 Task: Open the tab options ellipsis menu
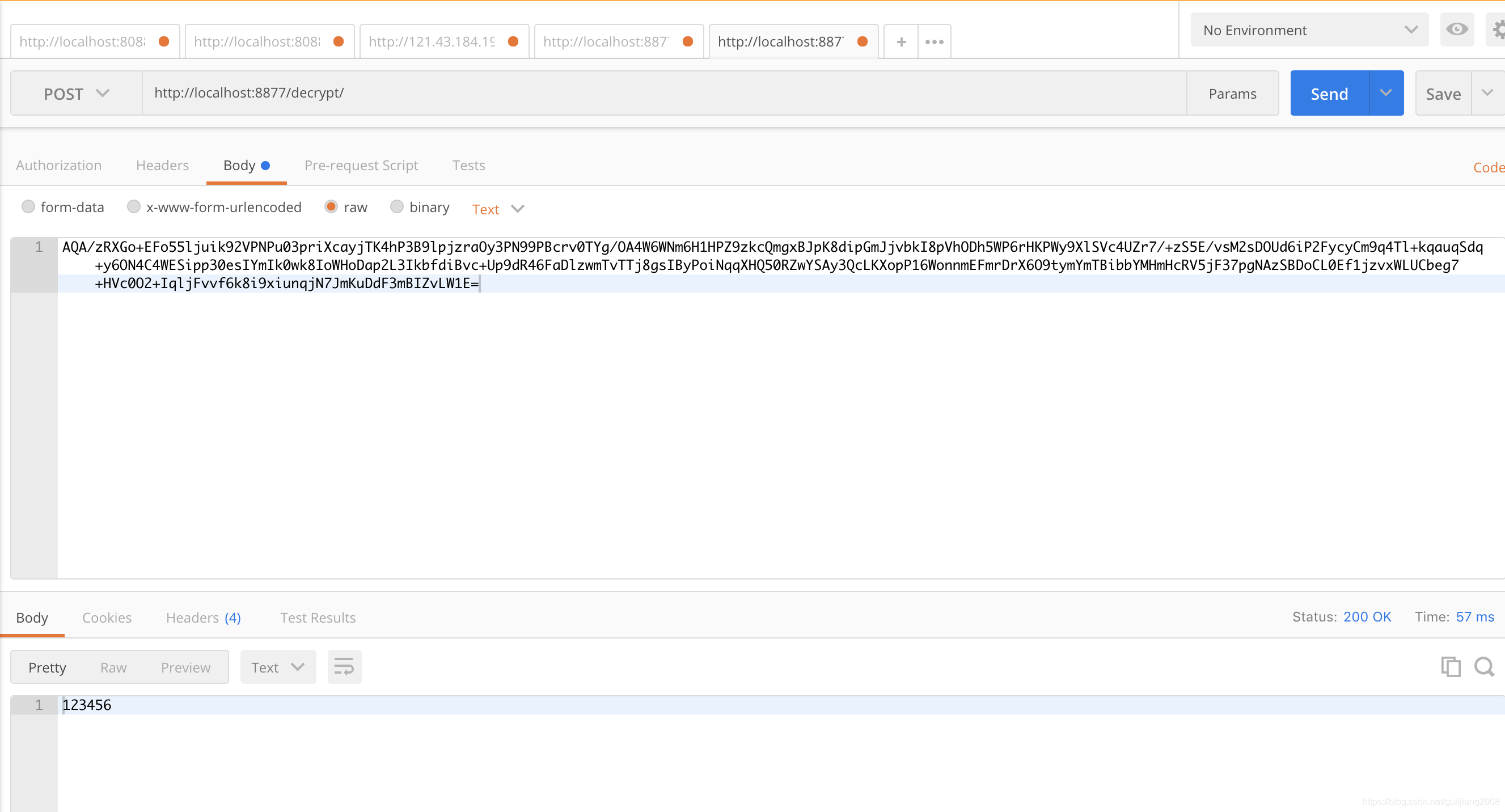[934, 42]
